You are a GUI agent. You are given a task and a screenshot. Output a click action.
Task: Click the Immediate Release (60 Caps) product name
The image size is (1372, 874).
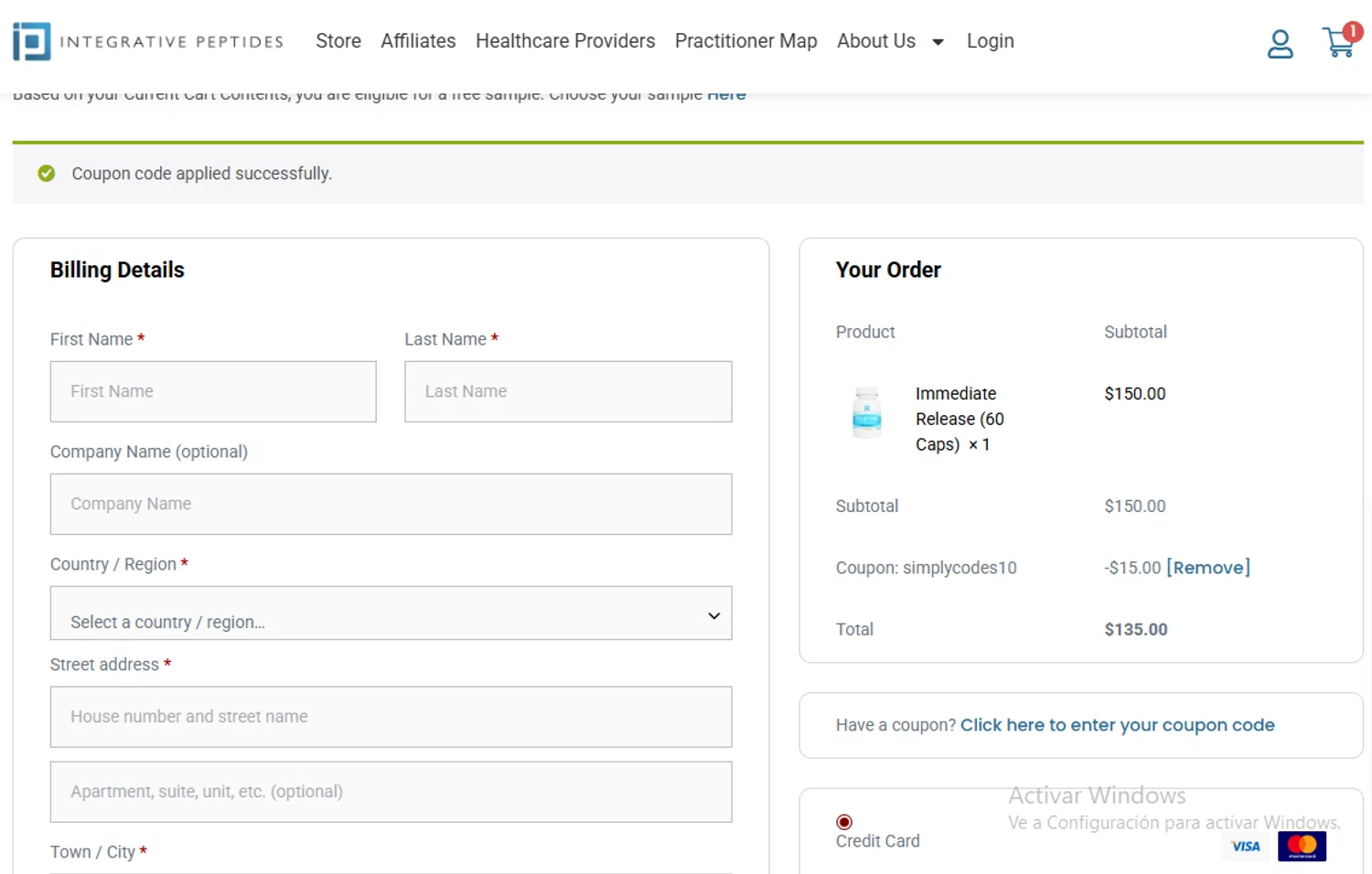(x=959, y=419)
